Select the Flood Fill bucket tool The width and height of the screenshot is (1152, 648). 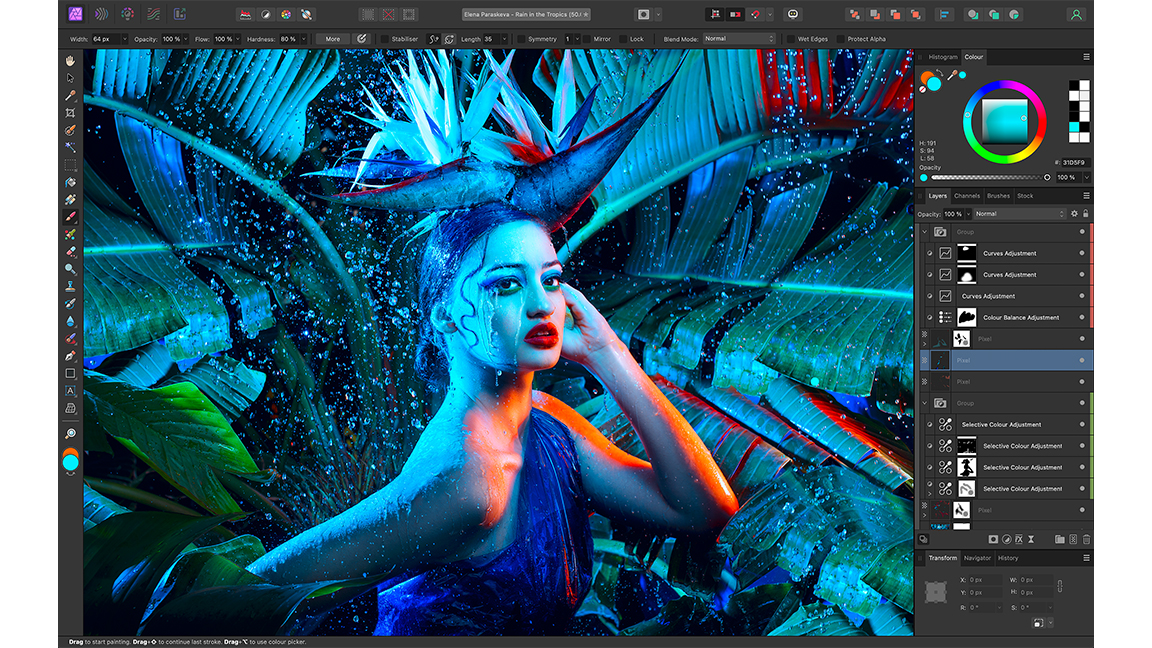coord(71,181)
